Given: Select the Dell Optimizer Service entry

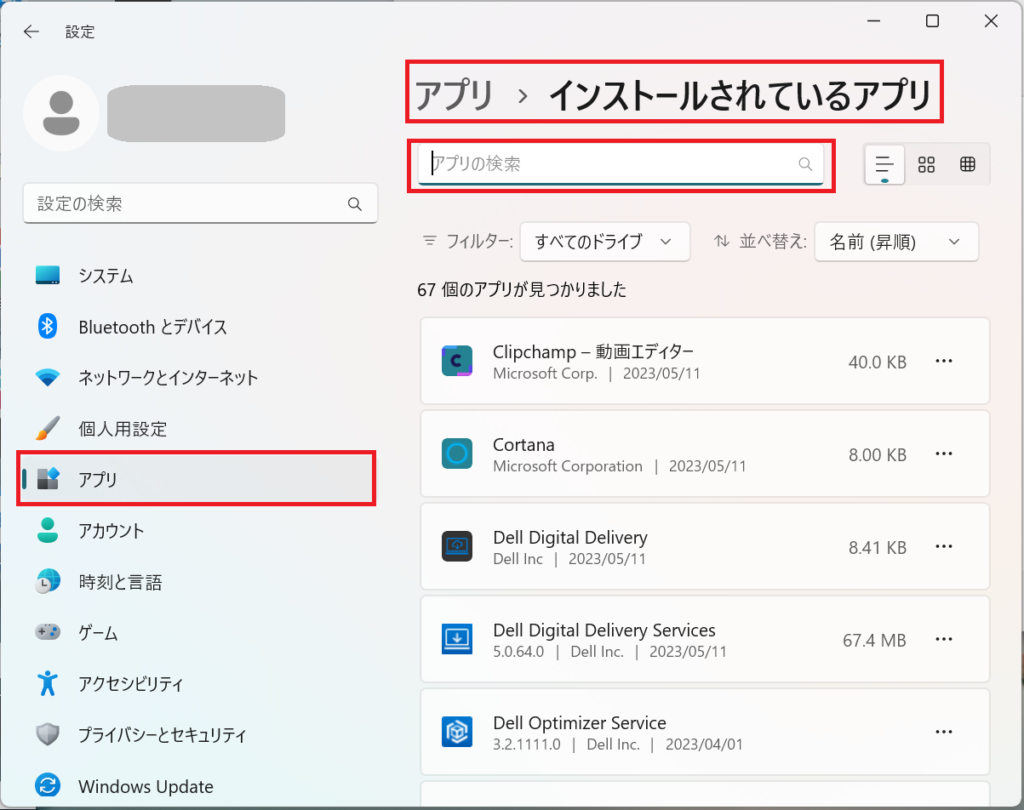Looking at the screenshot, I should coord(705,732).
